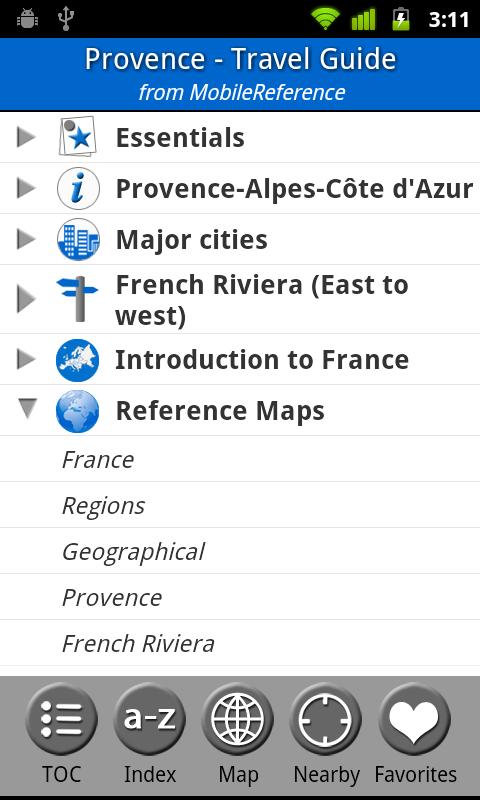The width and height of the screenshot is (480, 800).
Task: Click the Major cities buildings icon
Action: (x=78, y=239)
